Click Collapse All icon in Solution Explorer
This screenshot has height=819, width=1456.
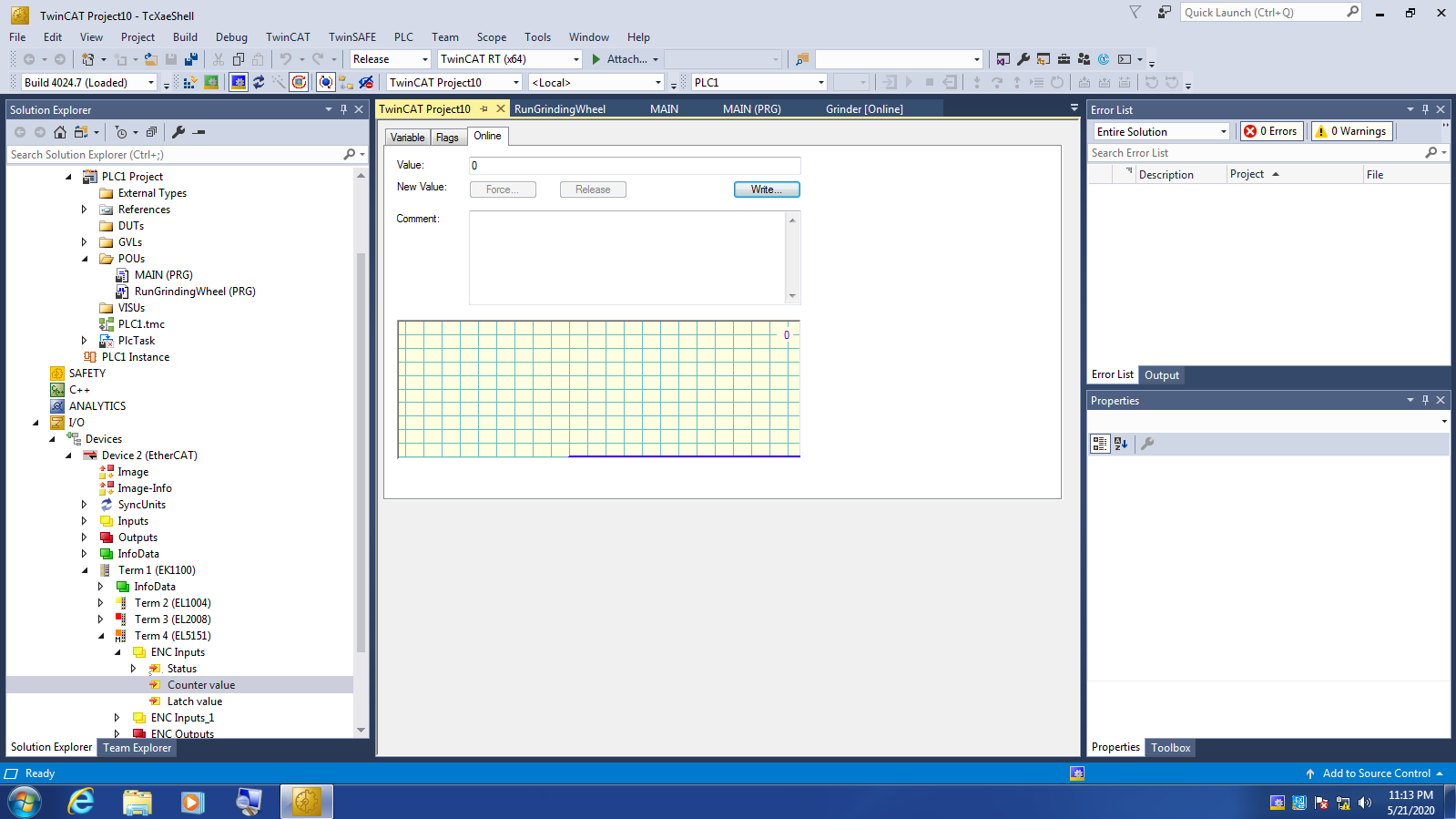pyautogui.click(x=151, y=132)
